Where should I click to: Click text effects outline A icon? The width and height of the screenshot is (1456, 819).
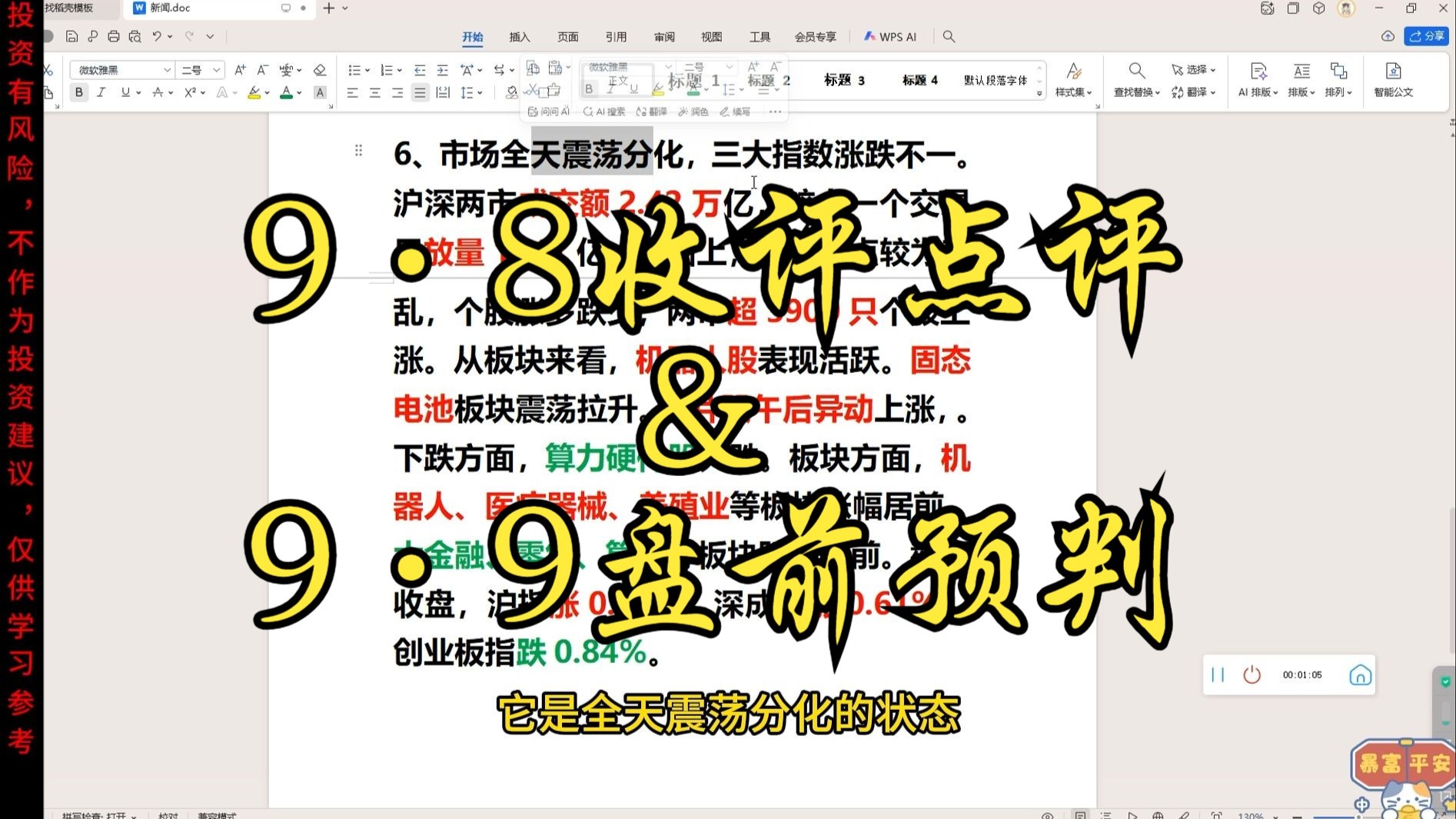coord(222,92)
